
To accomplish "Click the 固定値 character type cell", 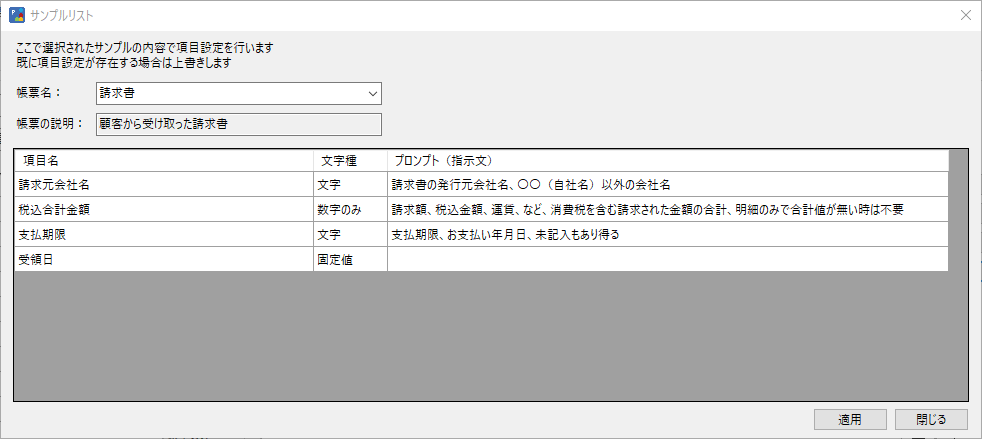I will pyautogui.click(x=350, y=260).
